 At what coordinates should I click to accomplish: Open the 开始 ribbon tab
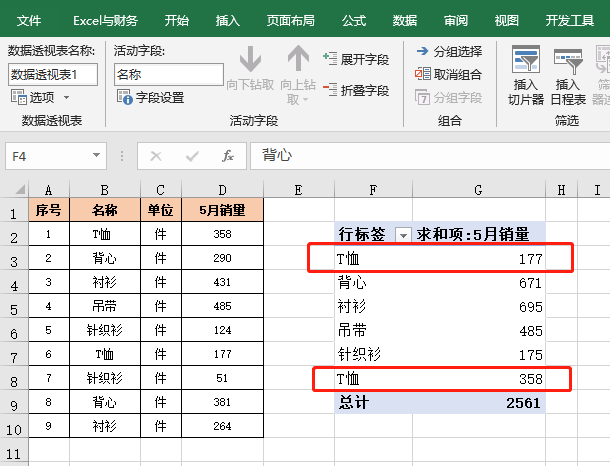[176, 20]
